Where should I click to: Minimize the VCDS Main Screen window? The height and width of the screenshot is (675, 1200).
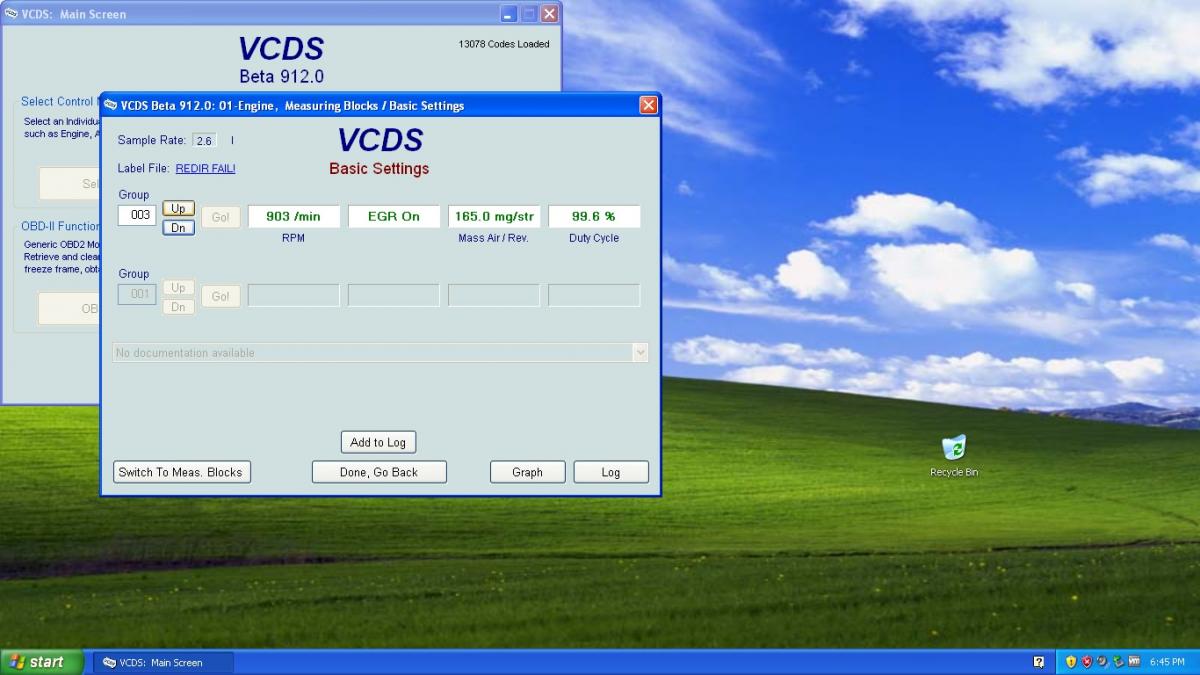(x=509, y=14)
